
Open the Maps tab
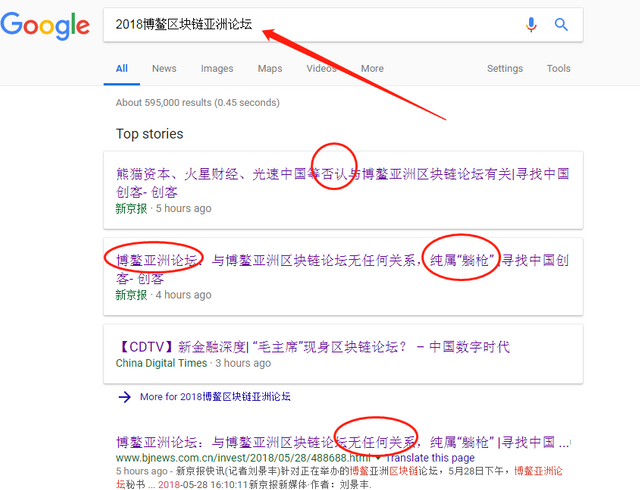(270, 69)
